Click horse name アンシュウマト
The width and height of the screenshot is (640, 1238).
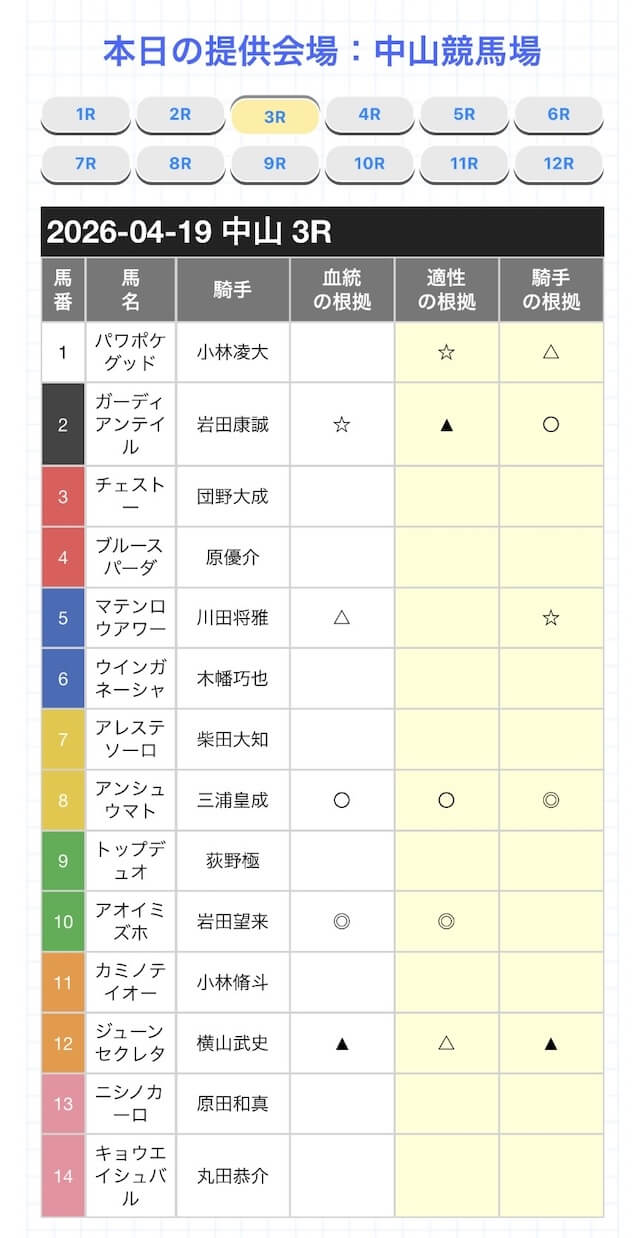[130, 800]
